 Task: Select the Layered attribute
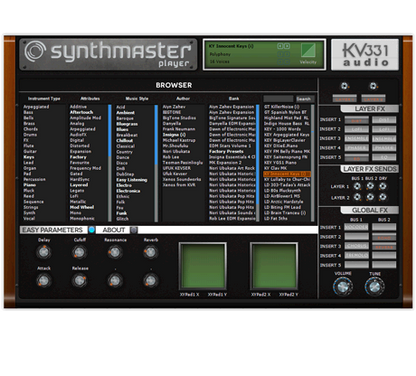click(79, 185)
